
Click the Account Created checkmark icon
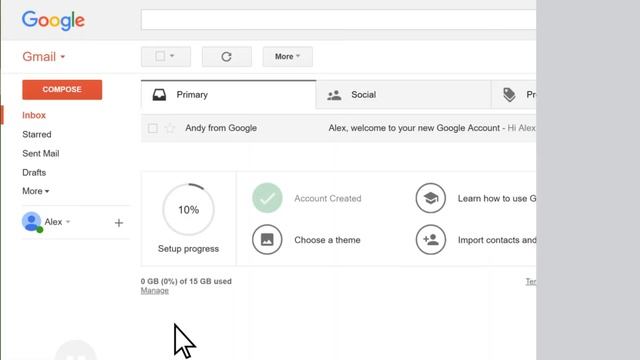[267, 198]
